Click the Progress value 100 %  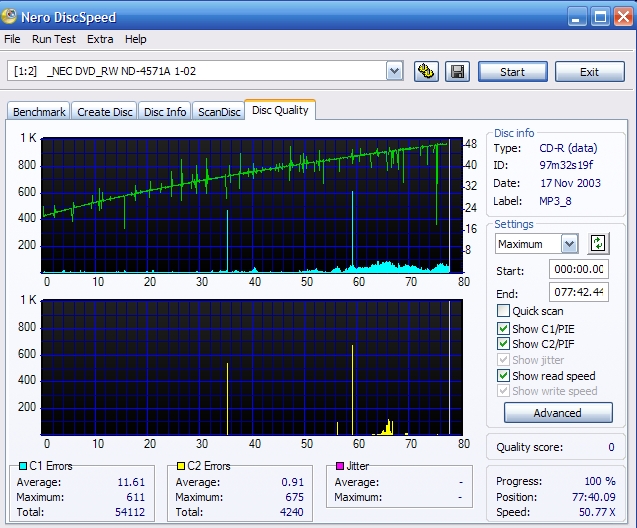[x=600, y=481]
